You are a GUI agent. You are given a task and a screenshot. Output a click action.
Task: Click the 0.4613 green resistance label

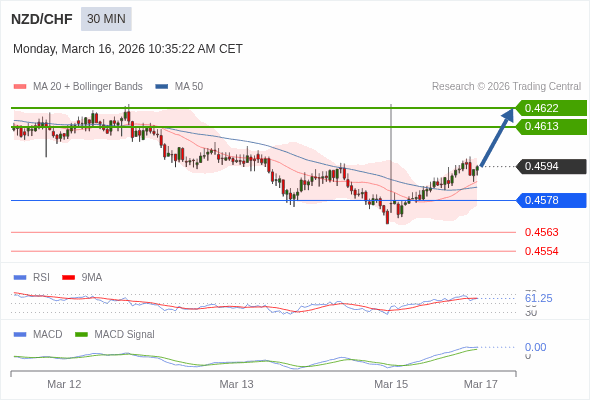551,126
